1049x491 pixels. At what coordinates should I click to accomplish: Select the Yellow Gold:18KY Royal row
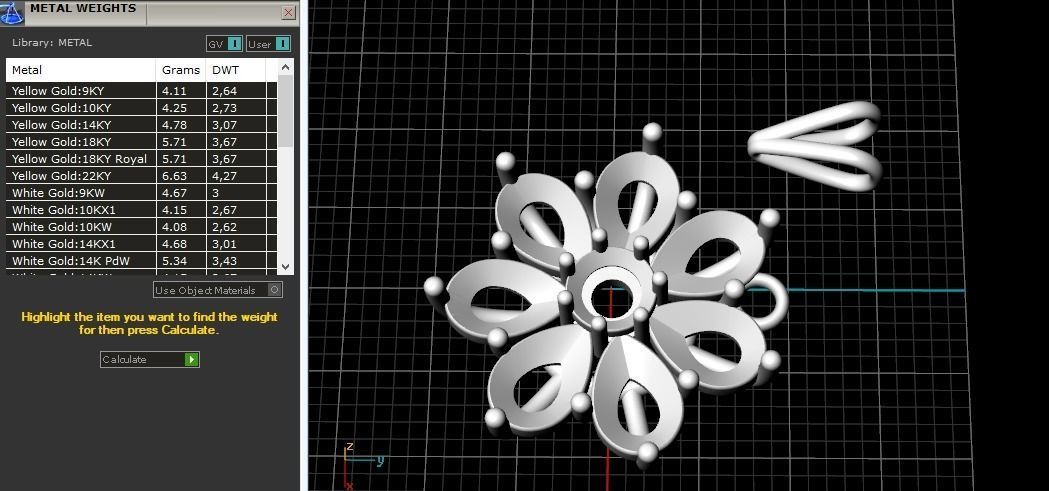141,159
